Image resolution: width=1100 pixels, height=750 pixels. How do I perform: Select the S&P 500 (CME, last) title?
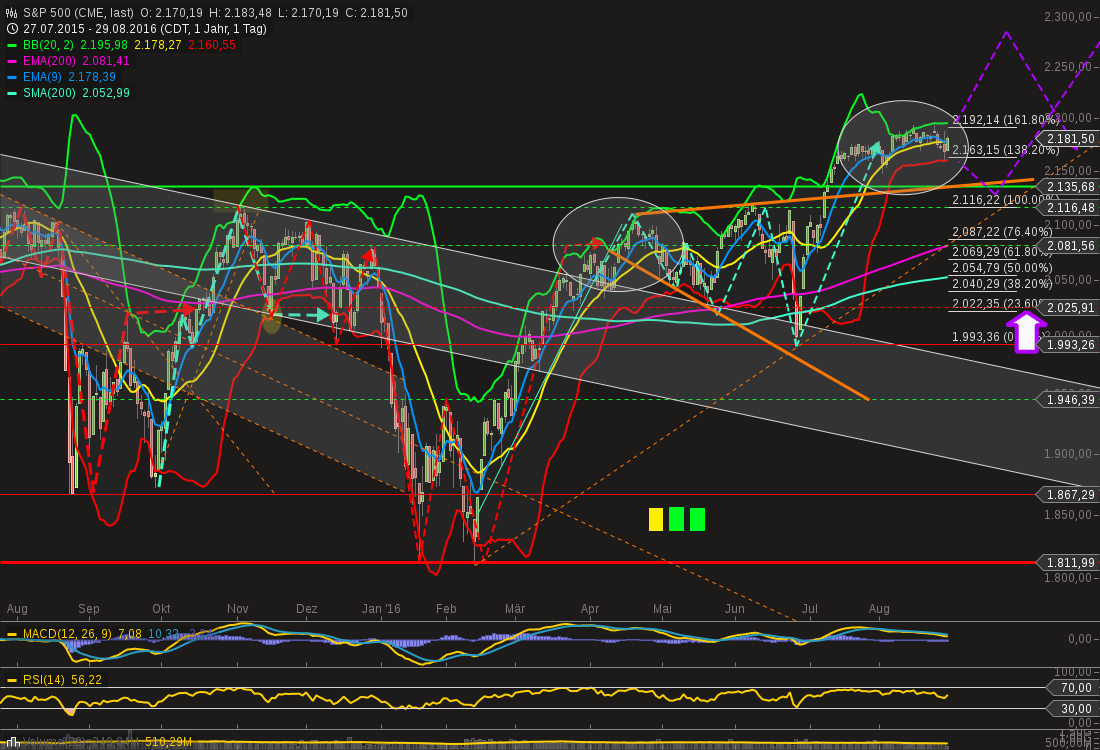(x=78, y=13)
